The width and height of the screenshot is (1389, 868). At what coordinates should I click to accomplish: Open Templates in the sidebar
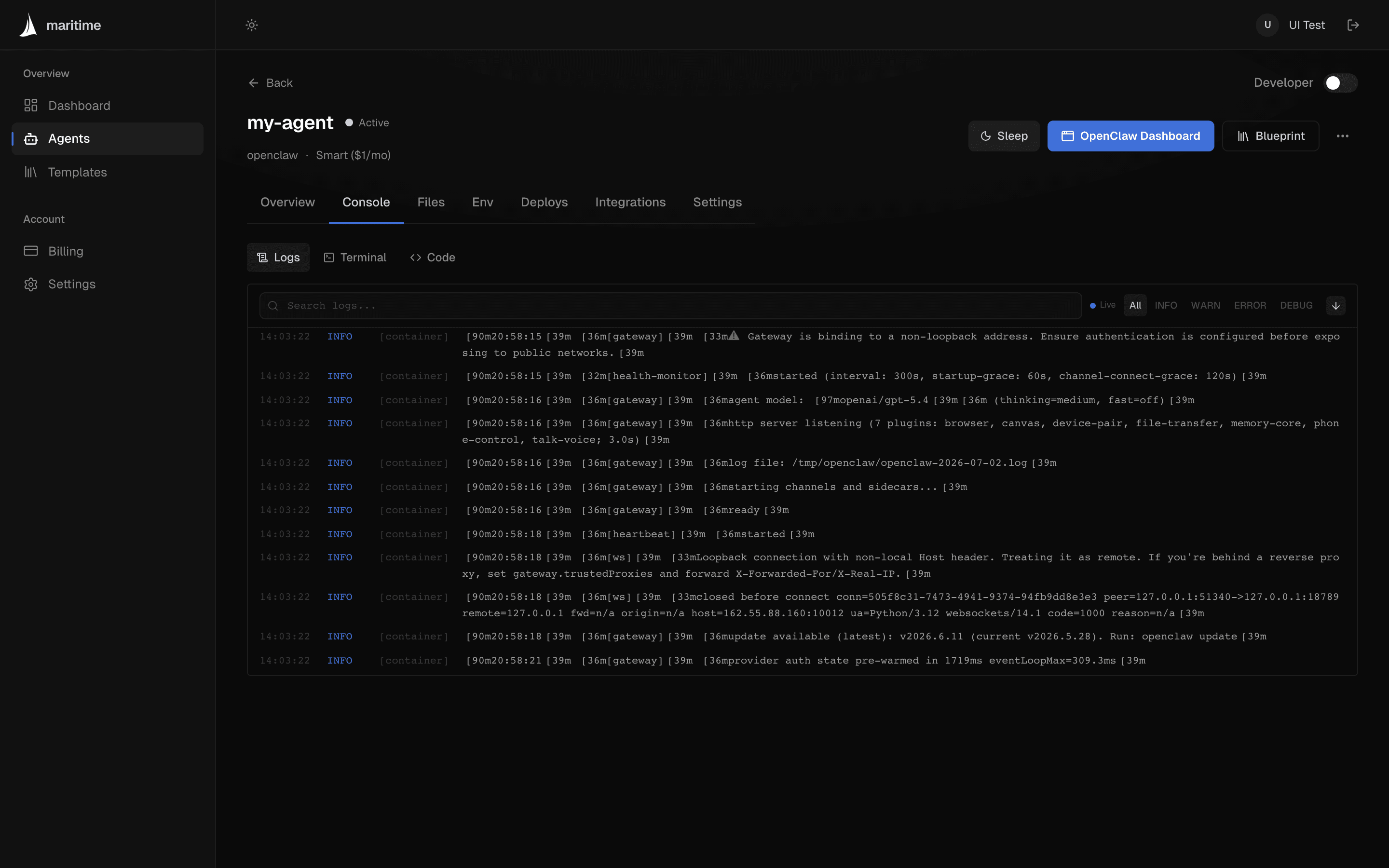(x=108, y=172)
